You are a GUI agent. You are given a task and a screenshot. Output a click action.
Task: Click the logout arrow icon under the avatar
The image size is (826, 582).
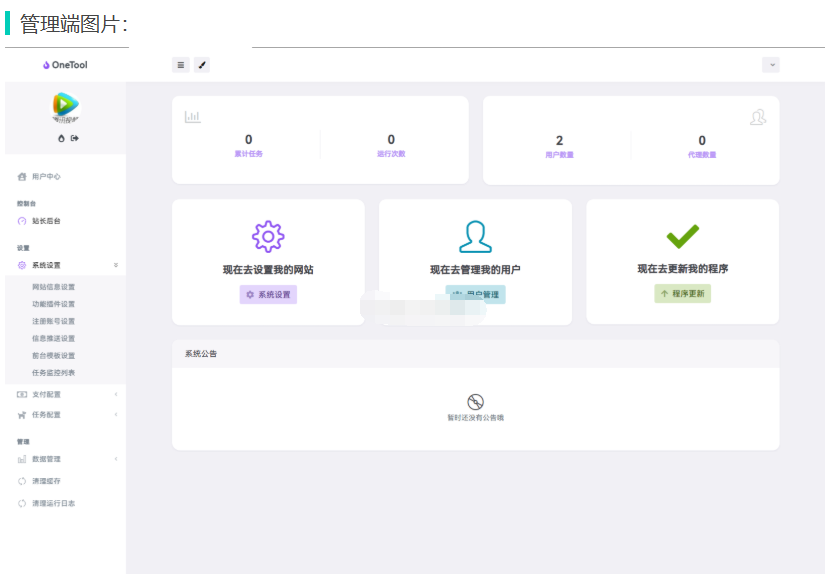pos(74,138)
